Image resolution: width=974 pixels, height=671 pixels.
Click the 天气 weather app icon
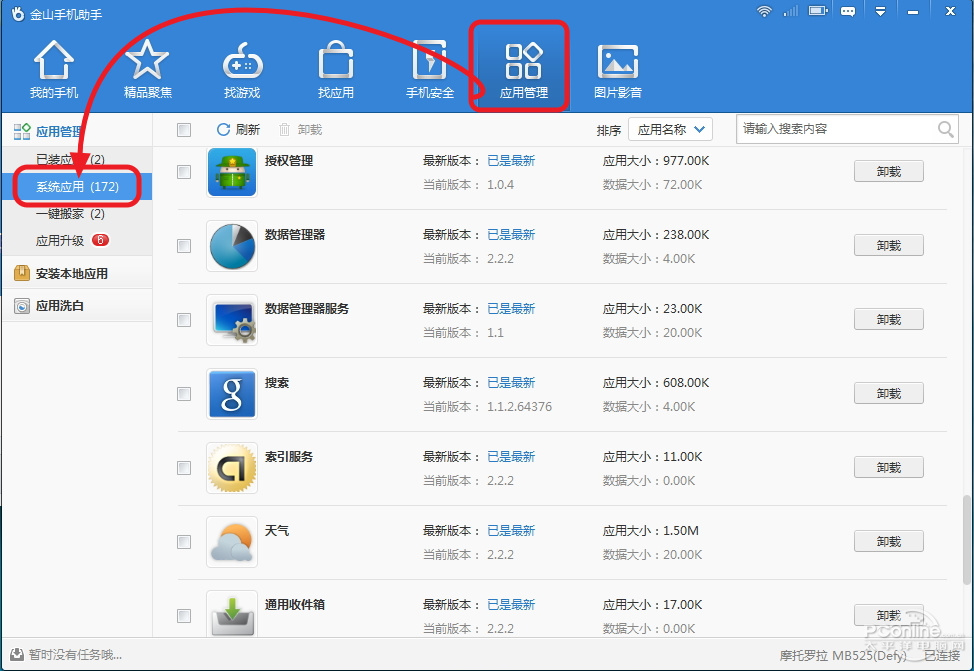[232, 542]
